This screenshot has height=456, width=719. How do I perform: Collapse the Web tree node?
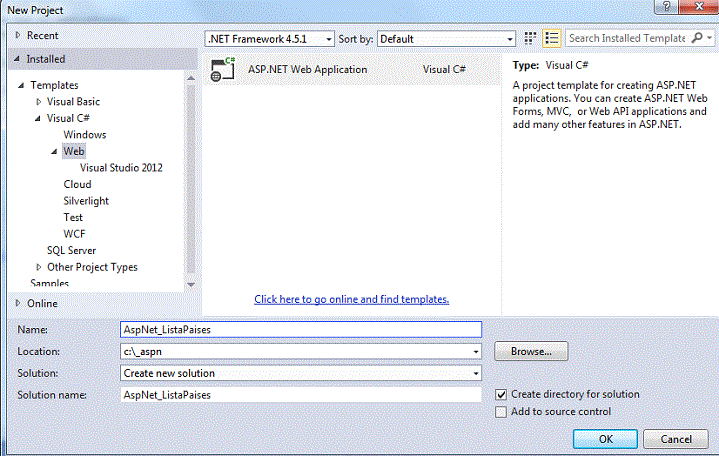(54, 151)
